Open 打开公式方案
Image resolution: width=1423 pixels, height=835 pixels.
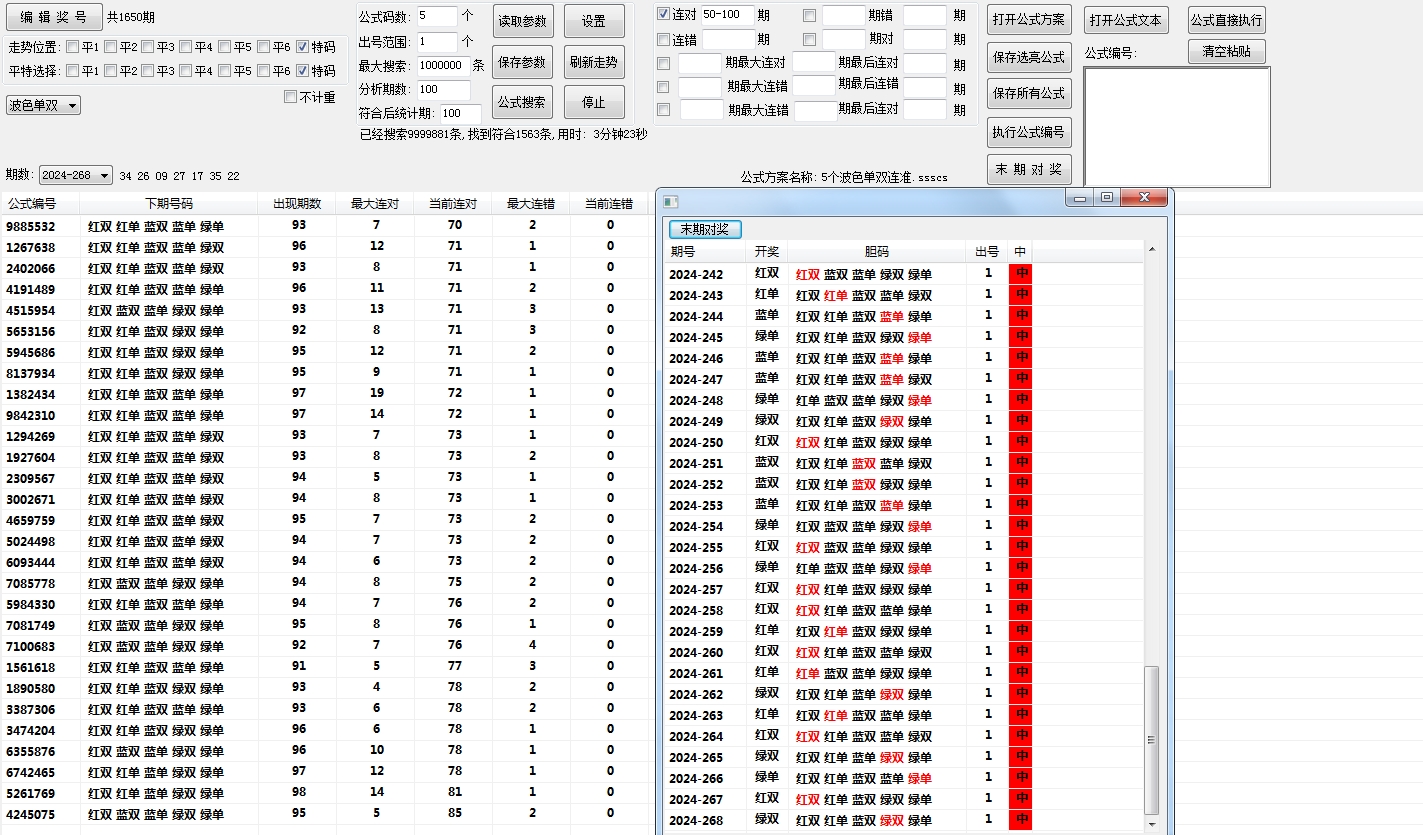coord(1028,20)
